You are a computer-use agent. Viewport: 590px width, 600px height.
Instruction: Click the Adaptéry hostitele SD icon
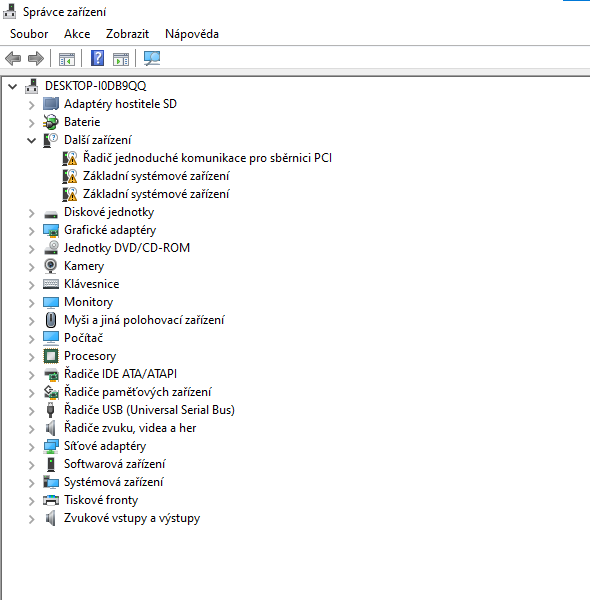[51, 104]
